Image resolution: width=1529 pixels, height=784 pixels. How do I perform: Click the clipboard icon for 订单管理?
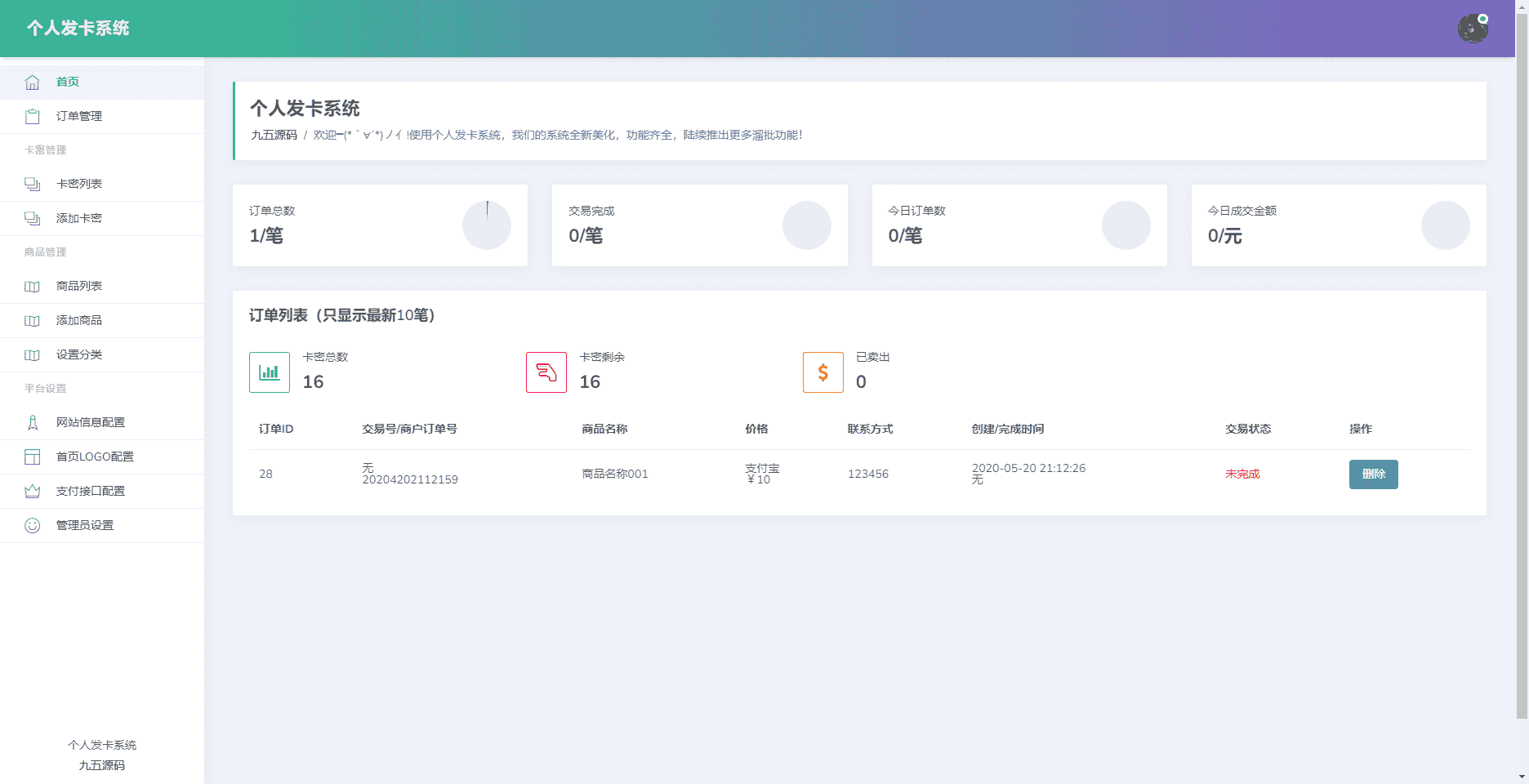32,117
